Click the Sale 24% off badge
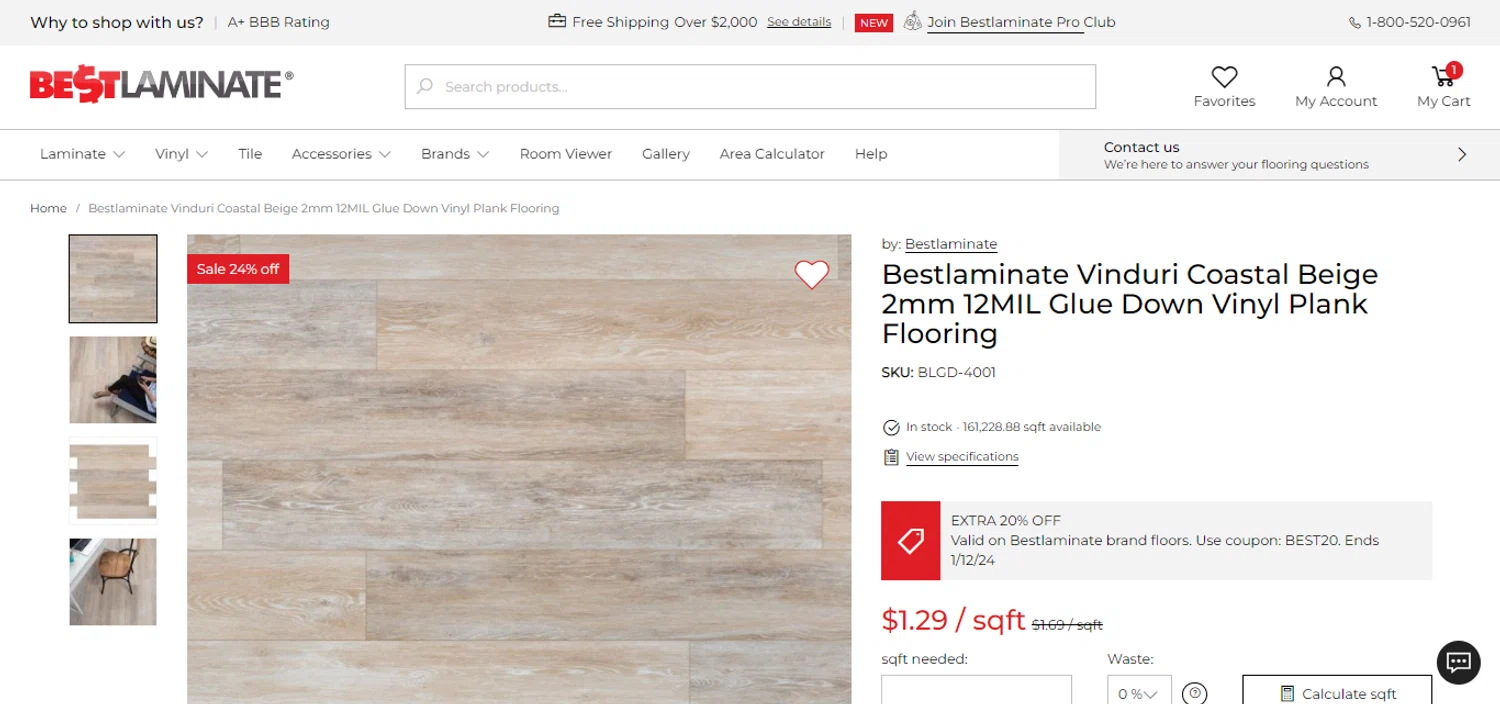The width and height of the screenshot is (1500, 704). pyautogui.click(x=238, y=269)
